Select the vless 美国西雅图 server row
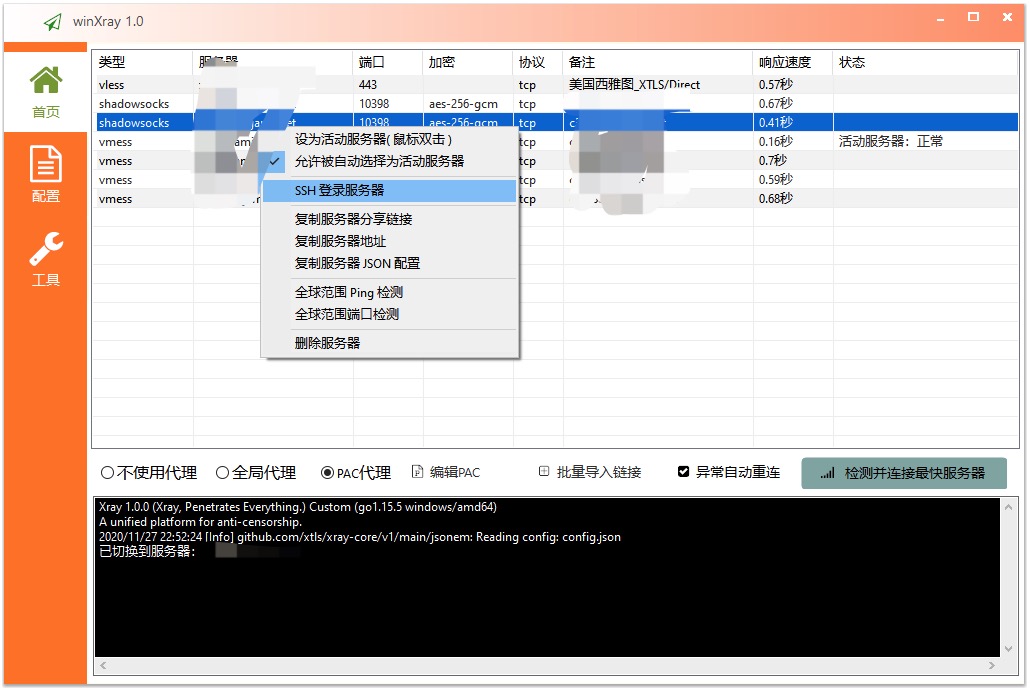The image size is (1030, 690). pyautogui.click(x=555, y=85)
